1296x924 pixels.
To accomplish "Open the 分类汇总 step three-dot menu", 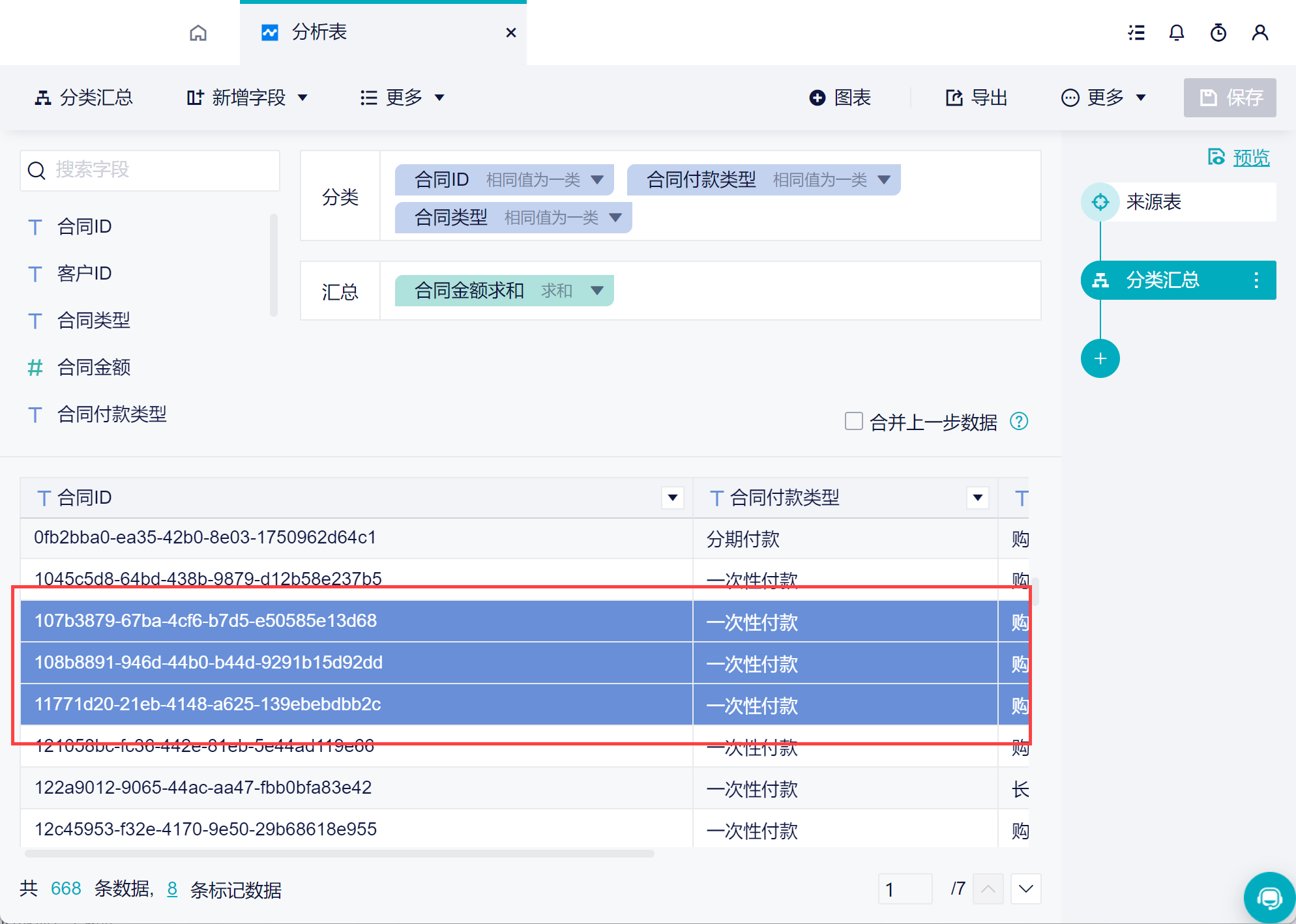I will [x=1256, y=280].
